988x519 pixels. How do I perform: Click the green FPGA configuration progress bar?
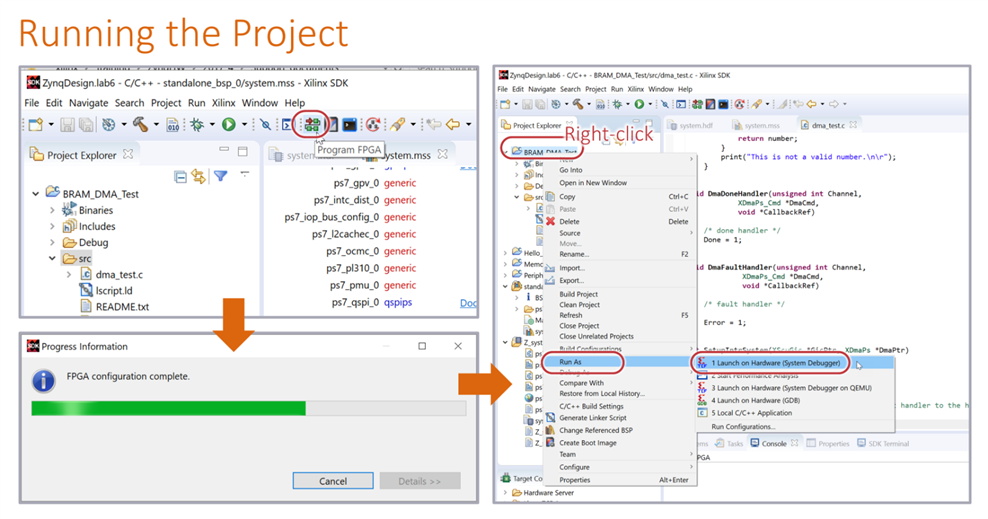click(x=168, y=409)
